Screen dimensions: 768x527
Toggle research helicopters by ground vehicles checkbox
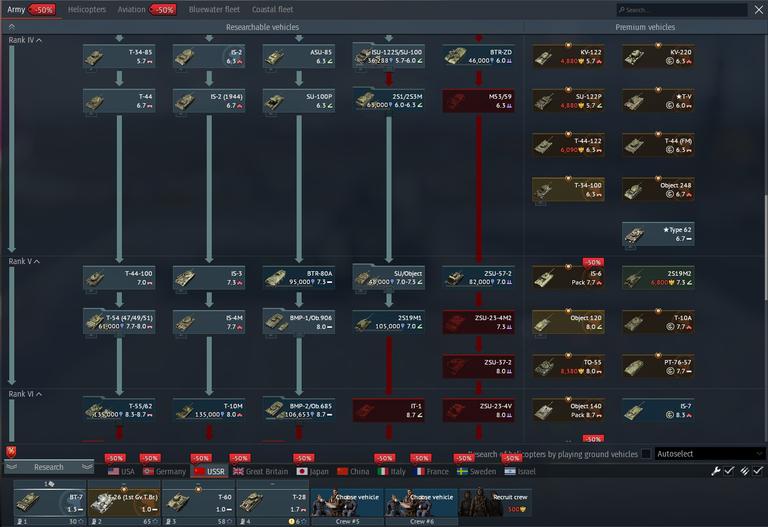point(646,454)
